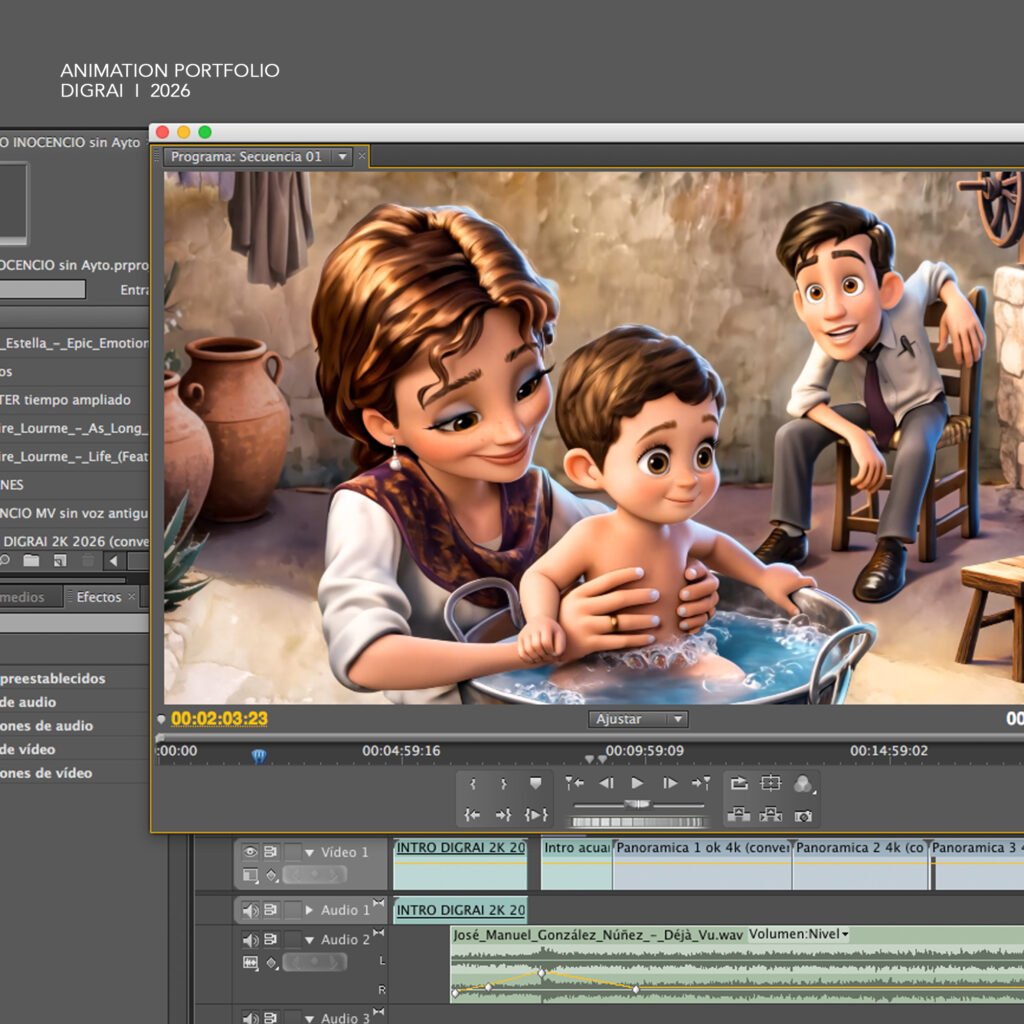Toggle sync lock on Video 1

(270, 852)
